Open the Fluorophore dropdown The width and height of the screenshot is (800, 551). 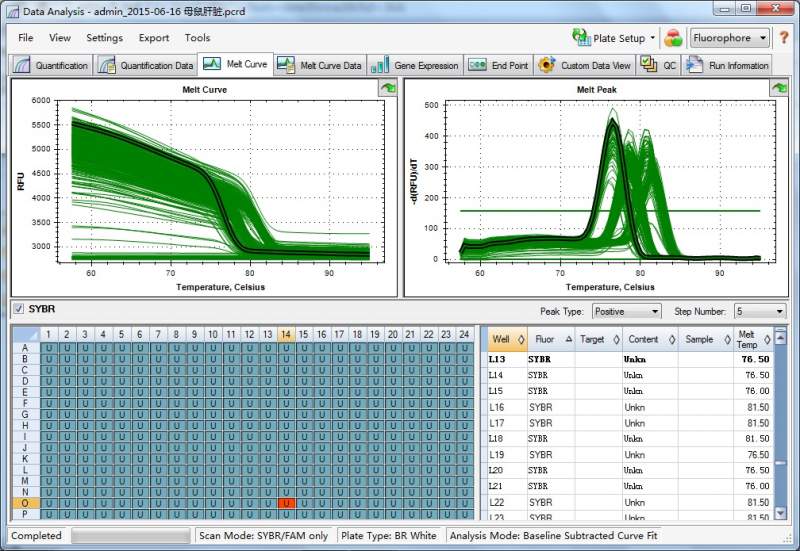(x=730, y=38)
